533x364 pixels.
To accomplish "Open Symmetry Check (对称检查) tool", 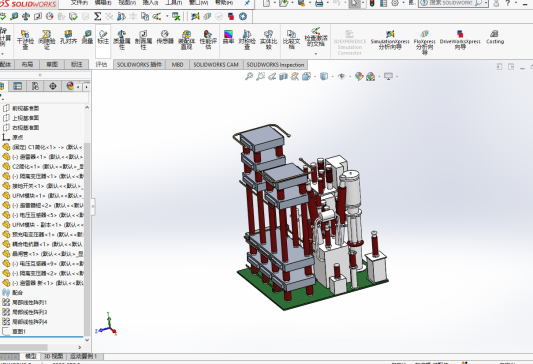I will (247, 39).
